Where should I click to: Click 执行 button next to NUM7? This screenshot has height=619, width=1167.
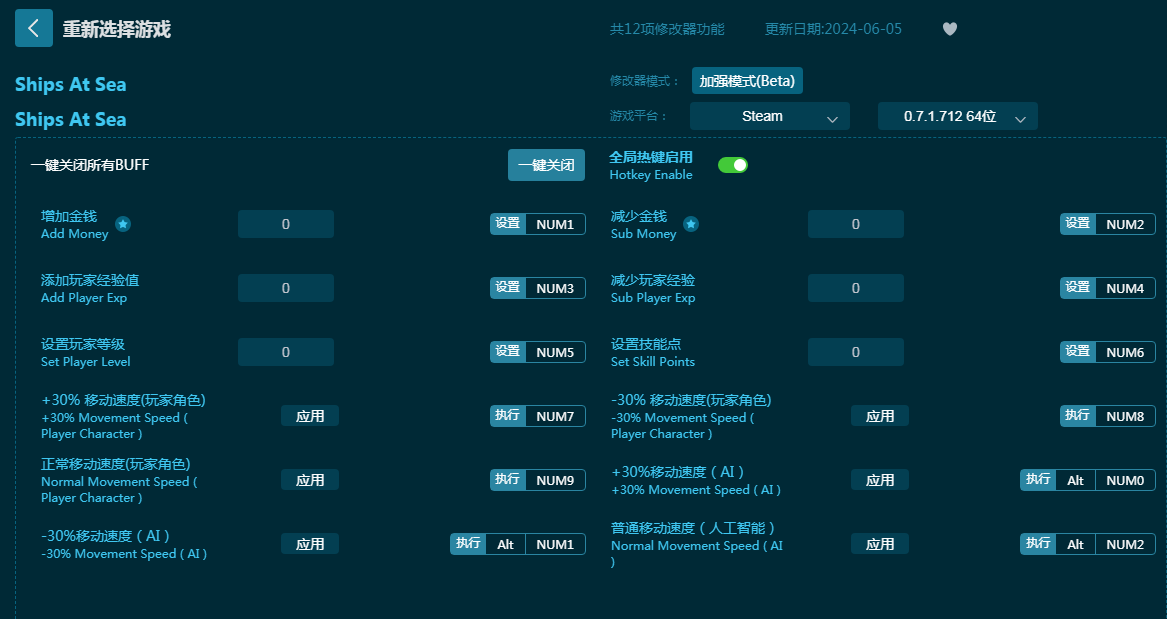[x=508, y=416]
